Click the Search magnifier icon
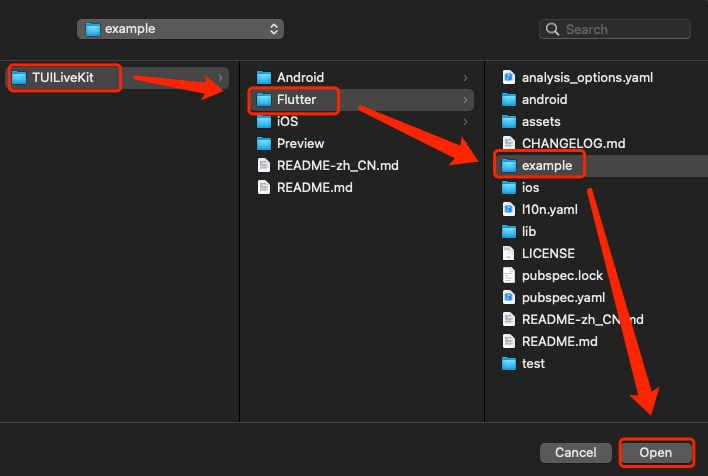The width and height of the screenshot is (708, 476). (x=552, y=29)
